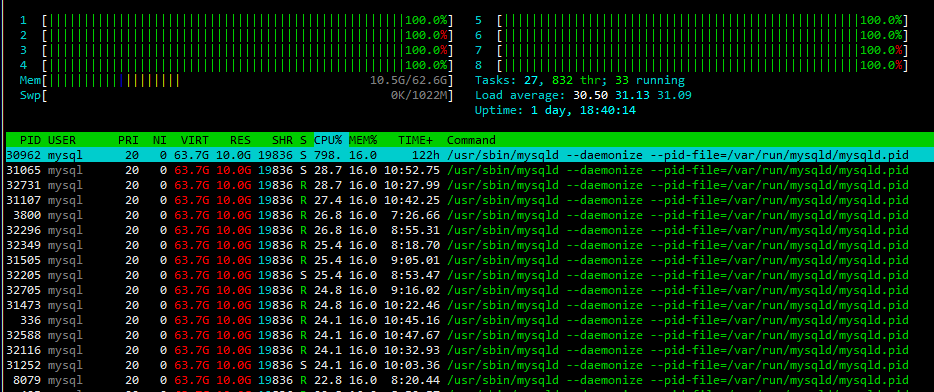Click the Uptime: 1 day line
Viewport: 934px width, 392px height.
[554, 110]
